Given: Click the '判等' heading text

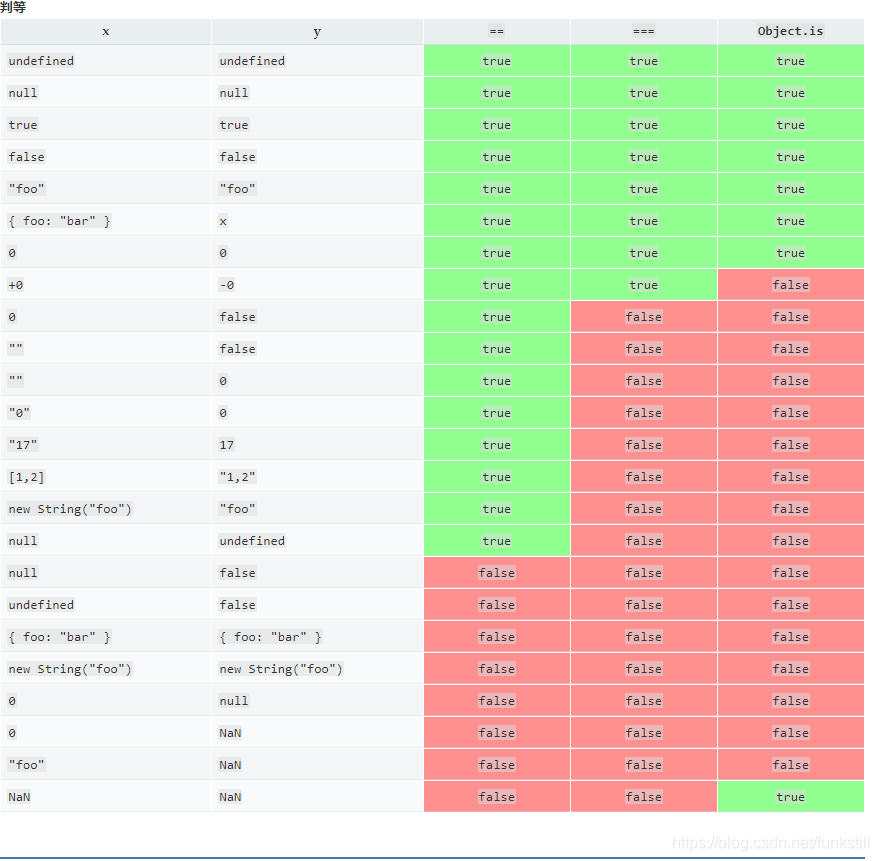Looking at the screenshot, I should (13, 7).
